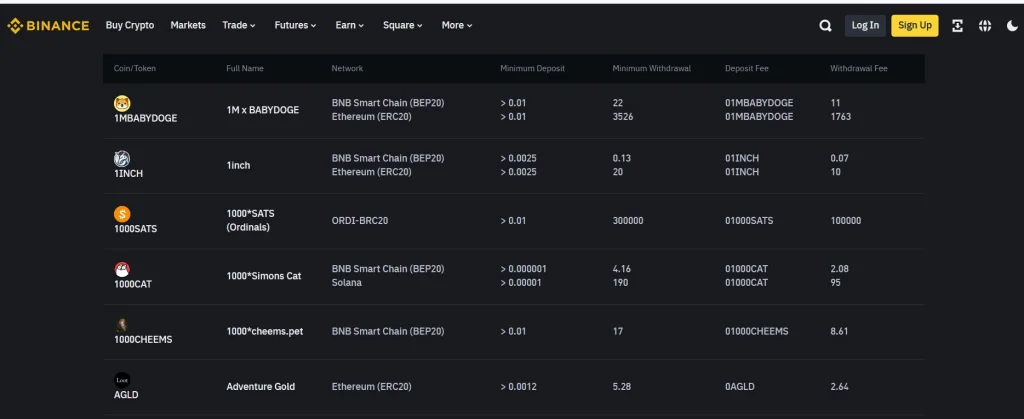This screenshot has width=1024, height=419.
Task: Click the 1000CAT coin icon
Action: (x=122, y=269)
